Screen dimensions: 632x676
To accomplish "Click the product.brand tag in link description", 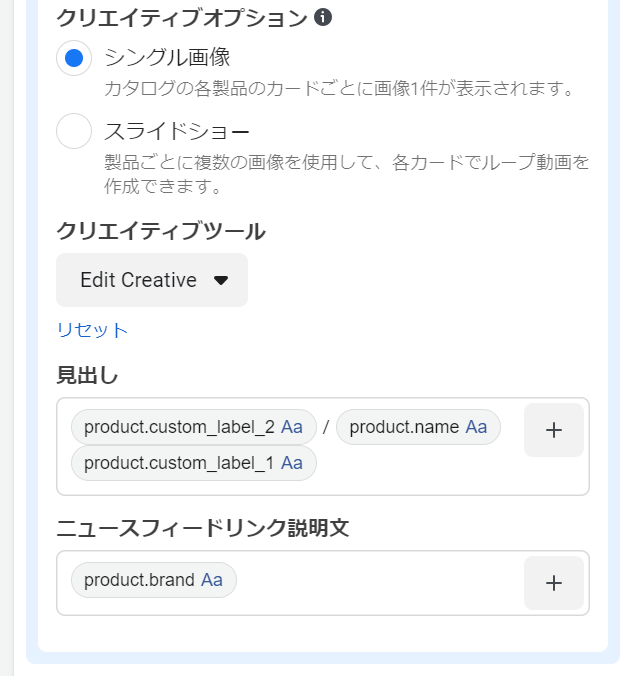I will pyautogui.click(x=139, y=580).
